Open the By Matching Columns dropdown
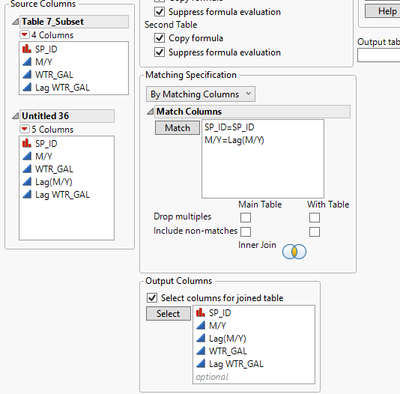Screen dimensions: 400x394 (x=201, y=94)
